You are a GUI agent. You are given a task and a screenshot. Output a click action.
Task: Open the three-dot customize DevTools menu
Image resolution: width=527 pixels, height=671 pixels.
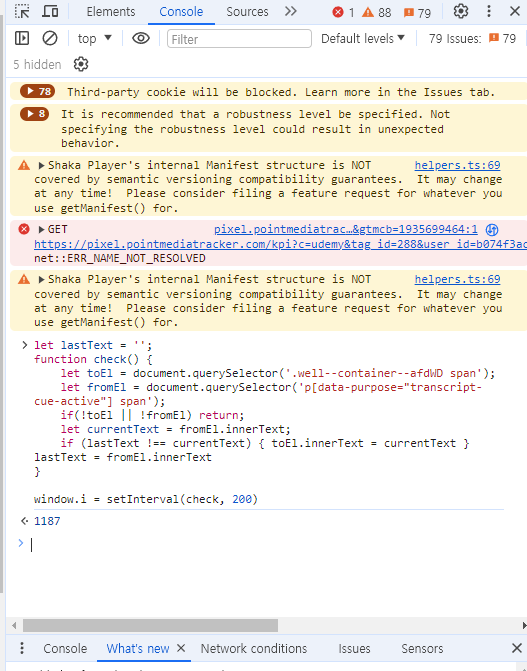tap(488, 12)
